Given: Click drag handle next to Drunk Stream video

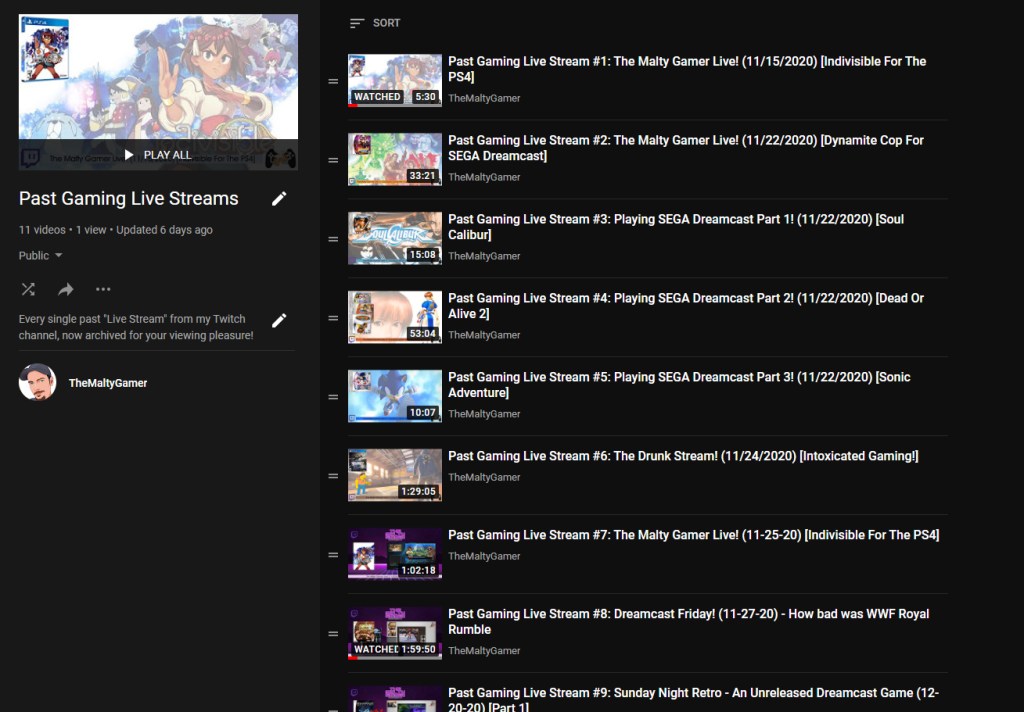Looking at the screenshot, I should [x=333, y=476].
